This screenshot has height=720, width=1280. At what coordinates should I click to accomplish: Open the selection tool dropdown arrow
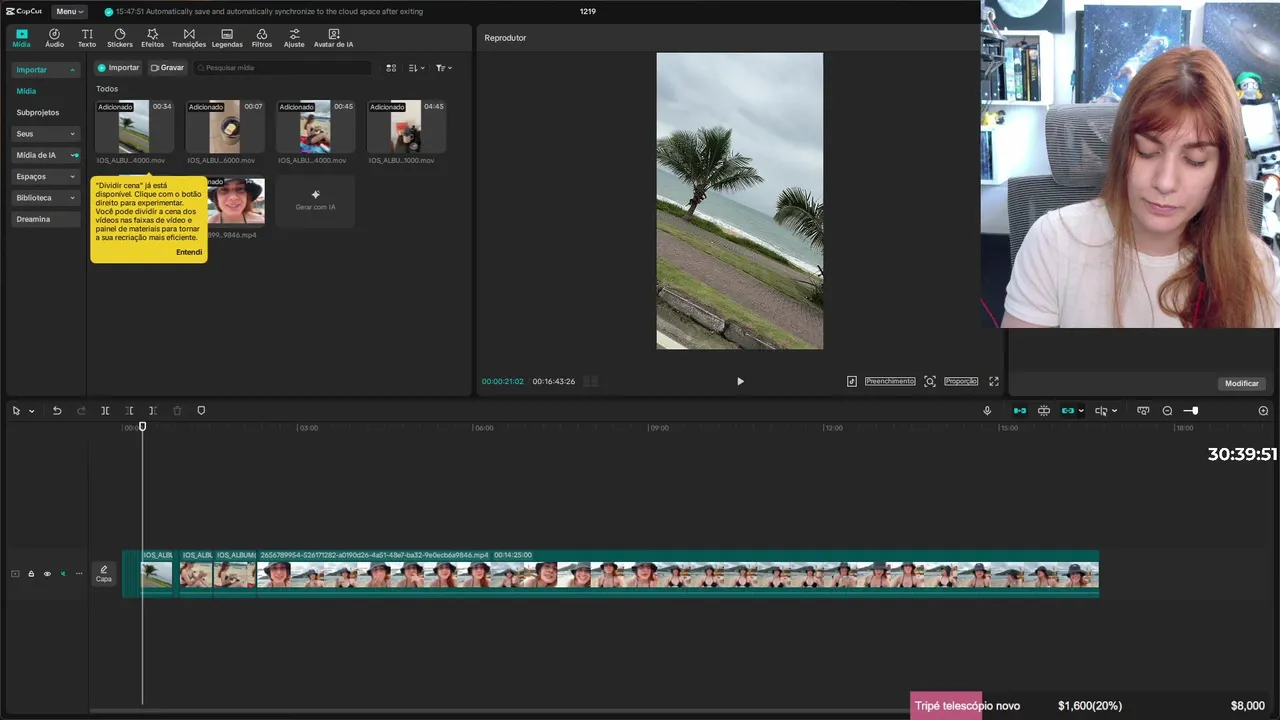(31, 411)
